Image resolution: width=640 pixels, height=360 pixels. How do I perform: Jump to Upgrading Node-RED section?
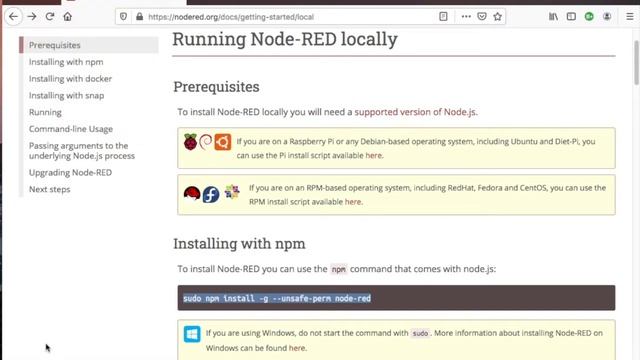pos(70,173)
